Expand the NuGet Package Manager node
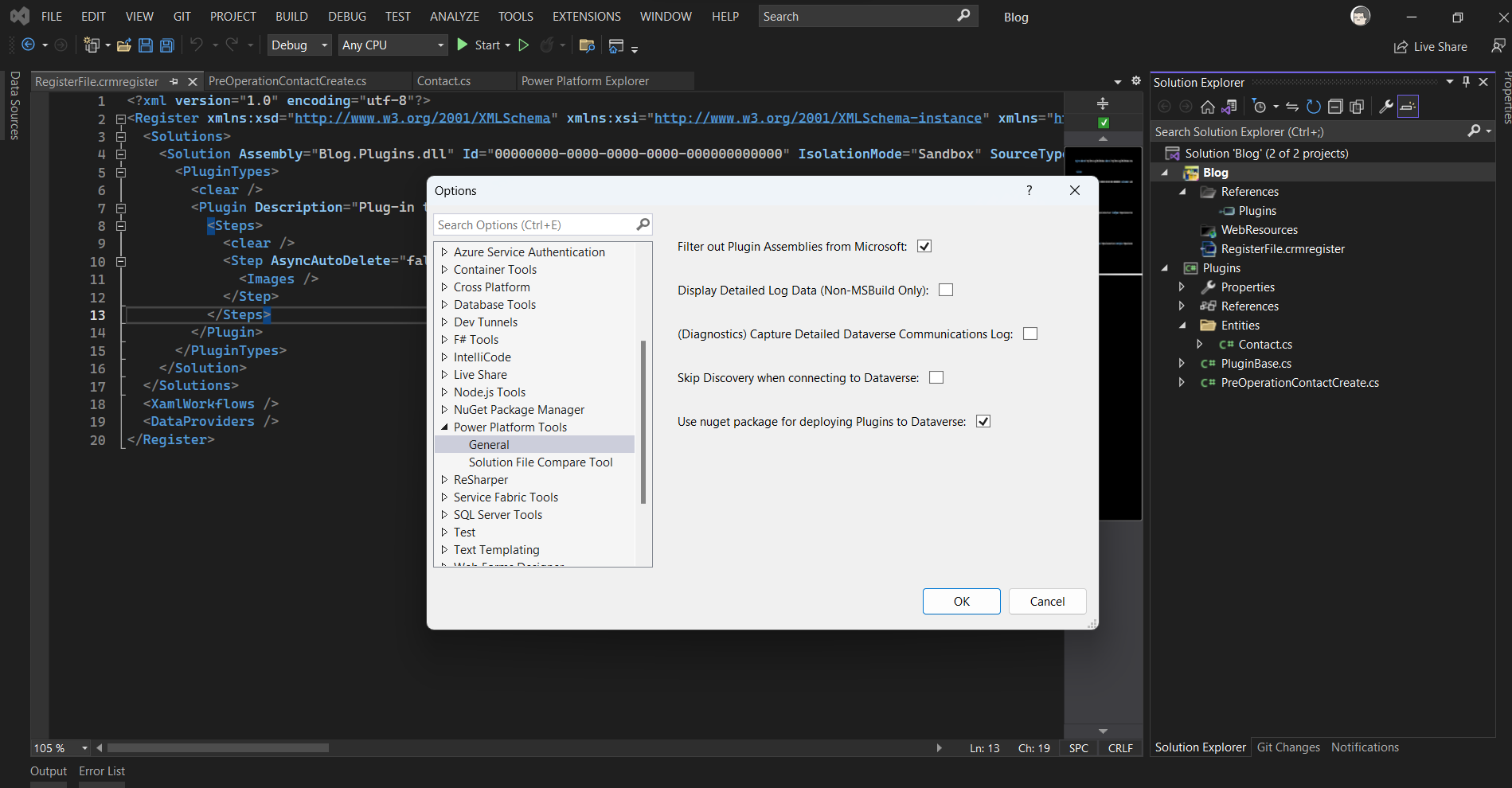This screenshot has height=788, width=1512. 444,410
